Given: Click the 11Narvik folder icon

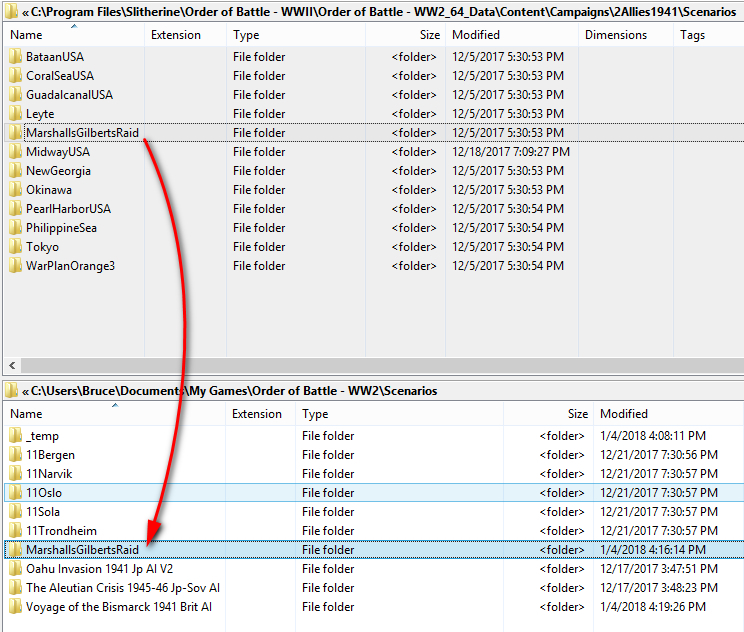Looking at the screenshot, I should pos(16,473).
